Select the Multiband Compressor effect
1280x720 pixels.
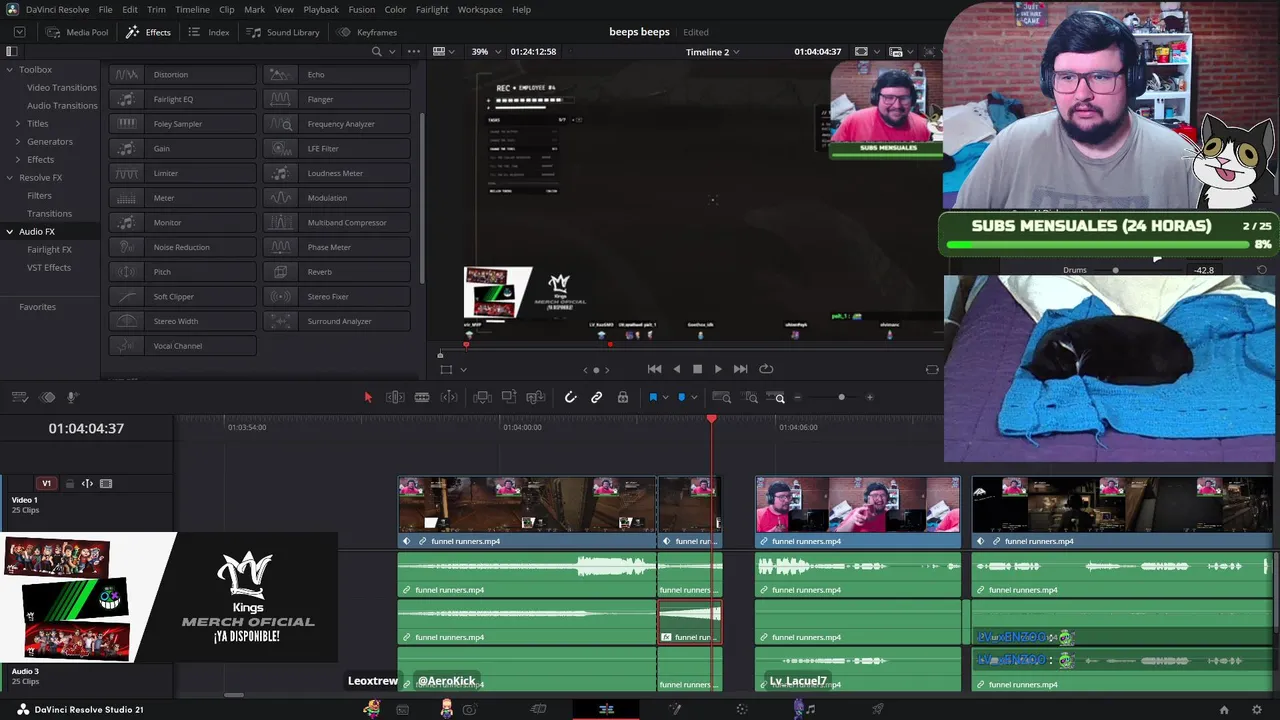click(x=337, y=222)
